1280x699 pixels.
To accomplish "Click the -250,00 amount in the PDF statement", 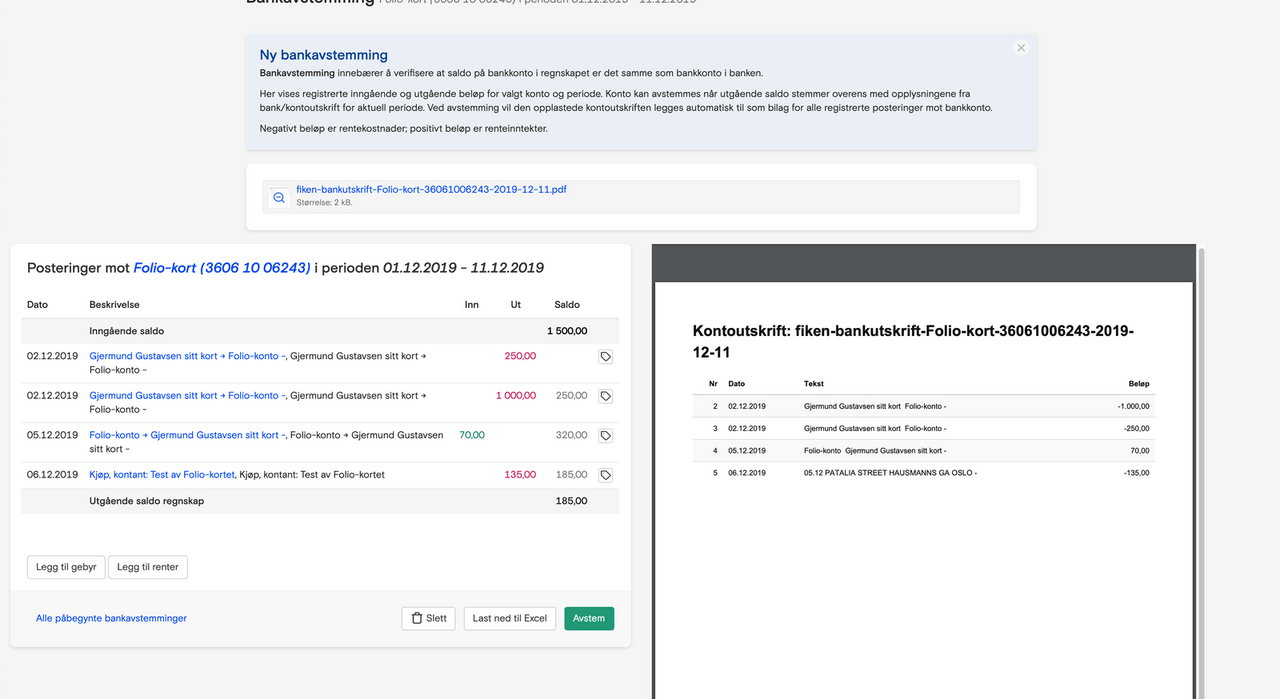I will coord(1137,429).
